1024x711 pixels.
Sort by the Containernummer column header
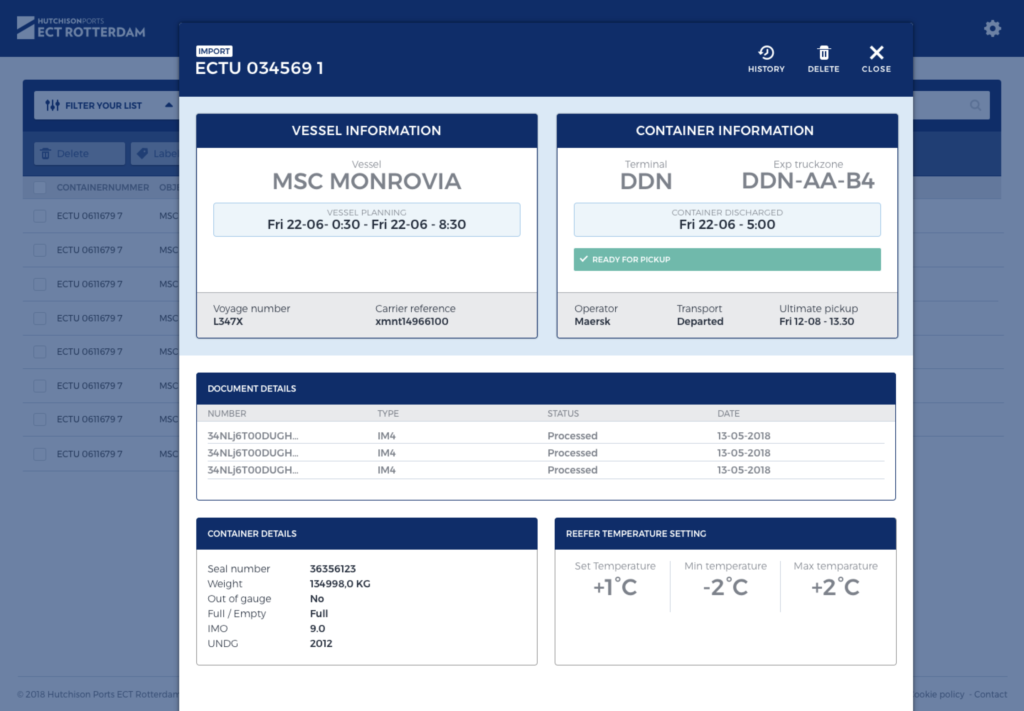[102, 188]
